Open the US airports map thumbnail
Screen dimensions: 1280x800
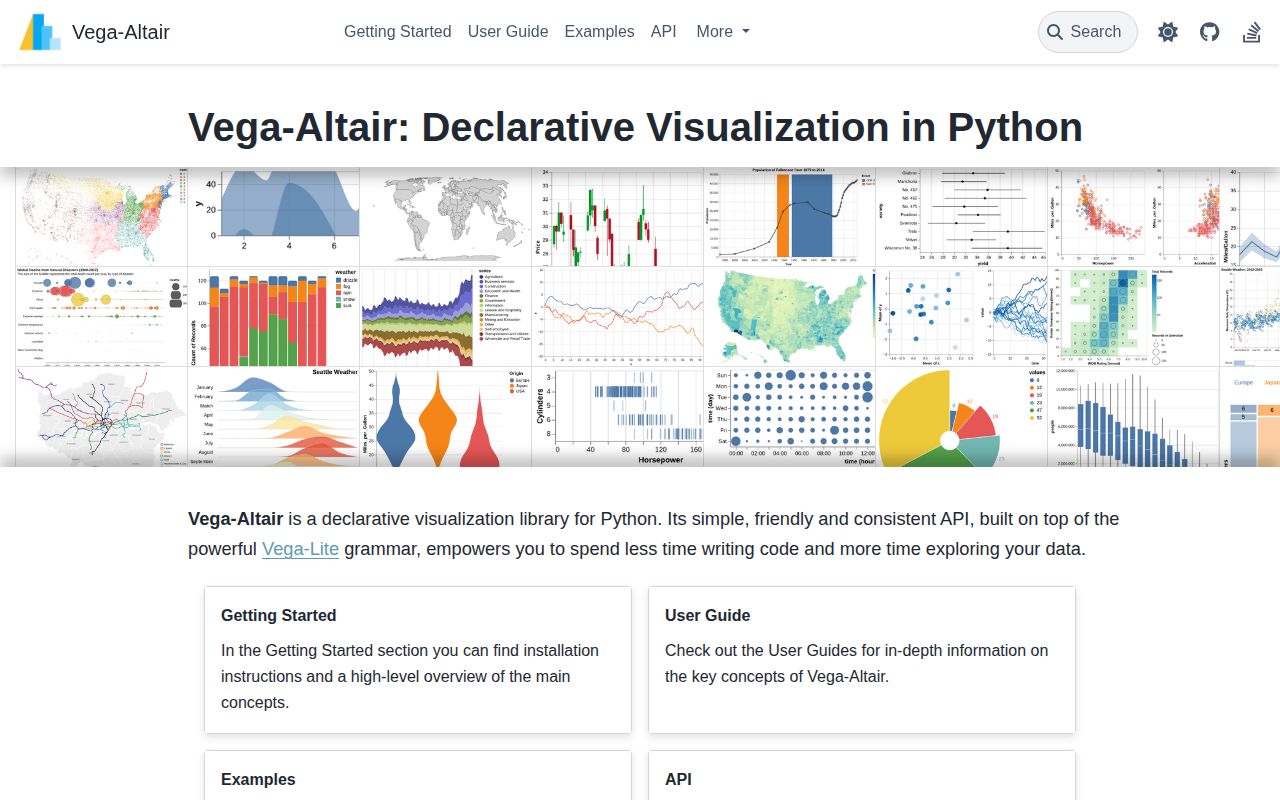pos(102,216)
